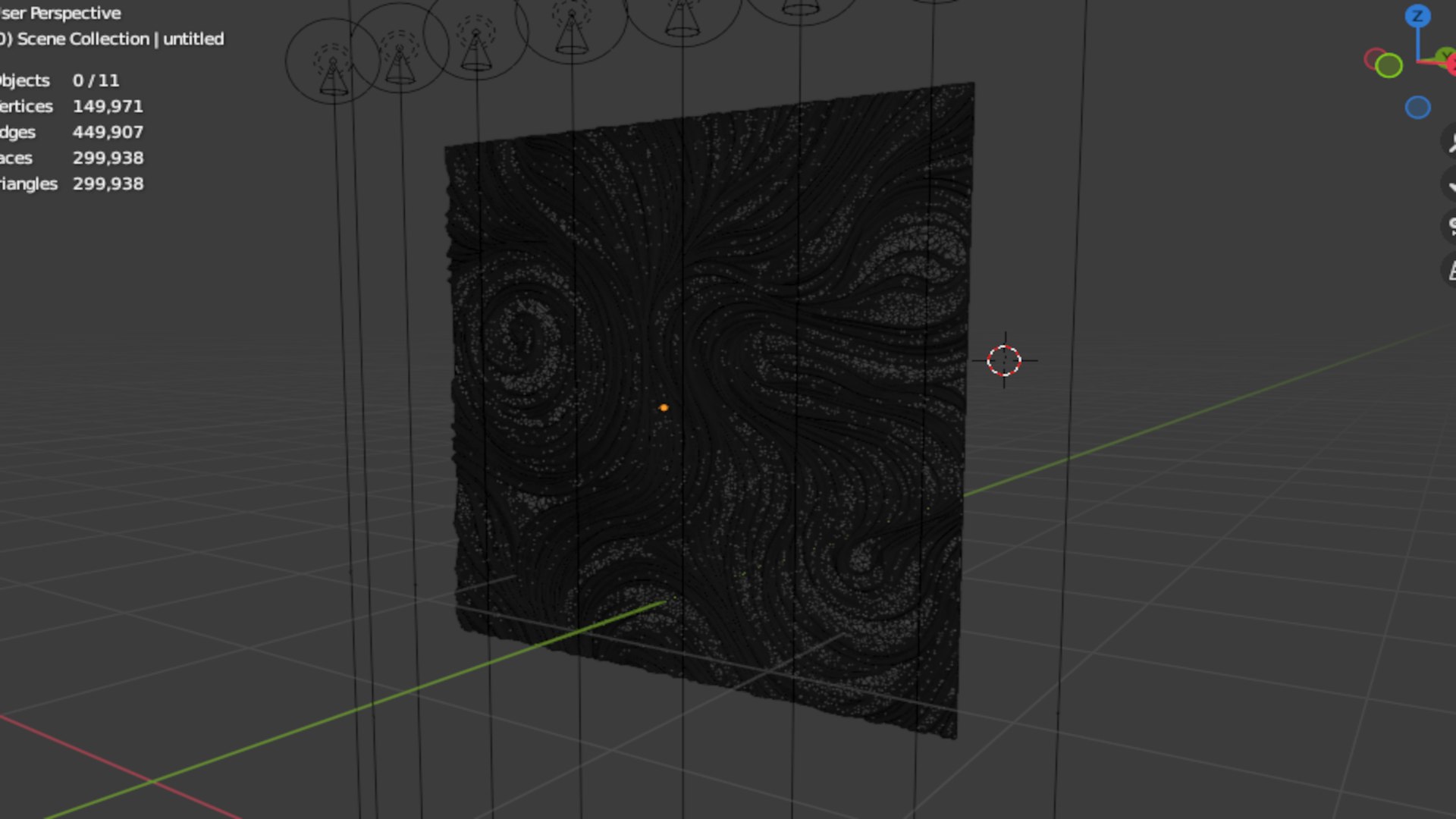Click the User Perspective view label
The image size is (1456, 819).
61,13
